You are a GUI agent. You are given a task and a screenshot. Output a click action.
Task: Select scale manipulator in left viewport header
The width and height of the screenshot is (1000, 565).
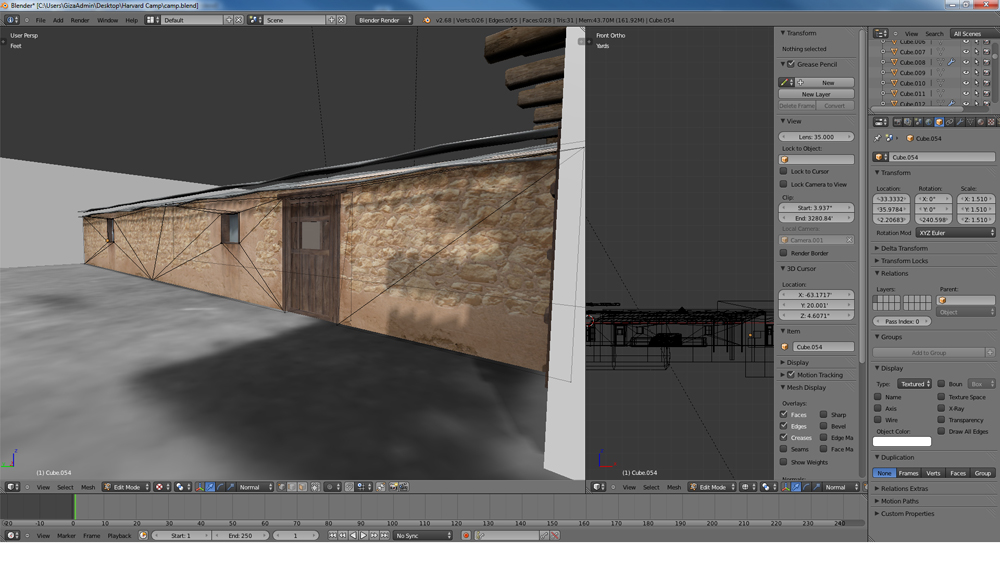(231, 487)
